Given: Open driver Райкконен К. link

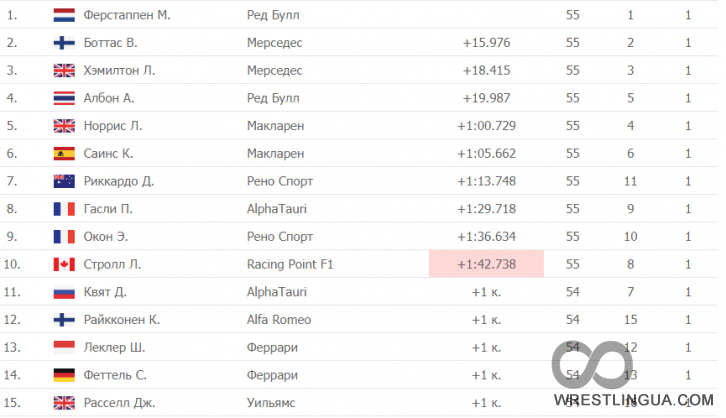Looking at the screenshot, I should click(122, 320).
